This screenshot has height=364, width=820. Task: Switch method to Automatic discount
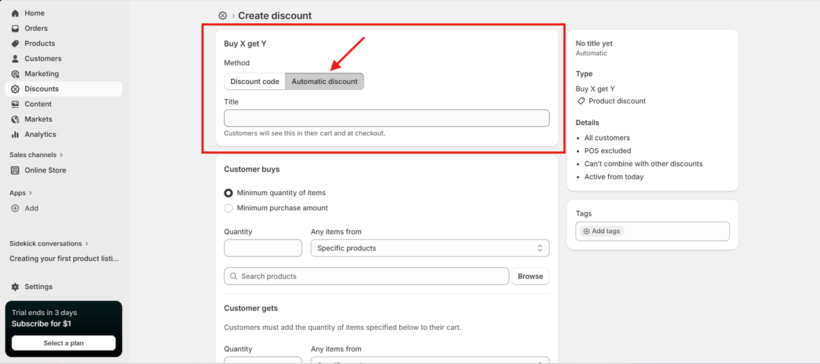point(325,82)
